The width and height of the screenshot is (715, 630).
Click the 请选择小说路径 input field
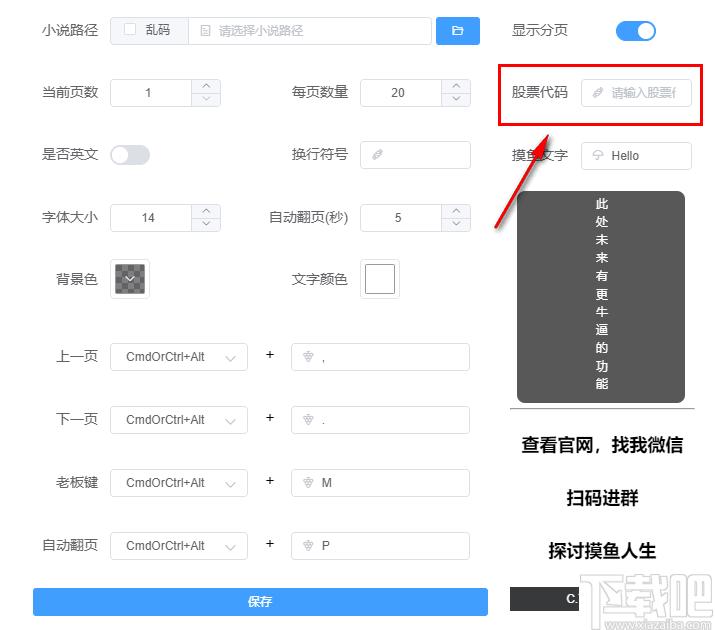click(x=310, y=31)
